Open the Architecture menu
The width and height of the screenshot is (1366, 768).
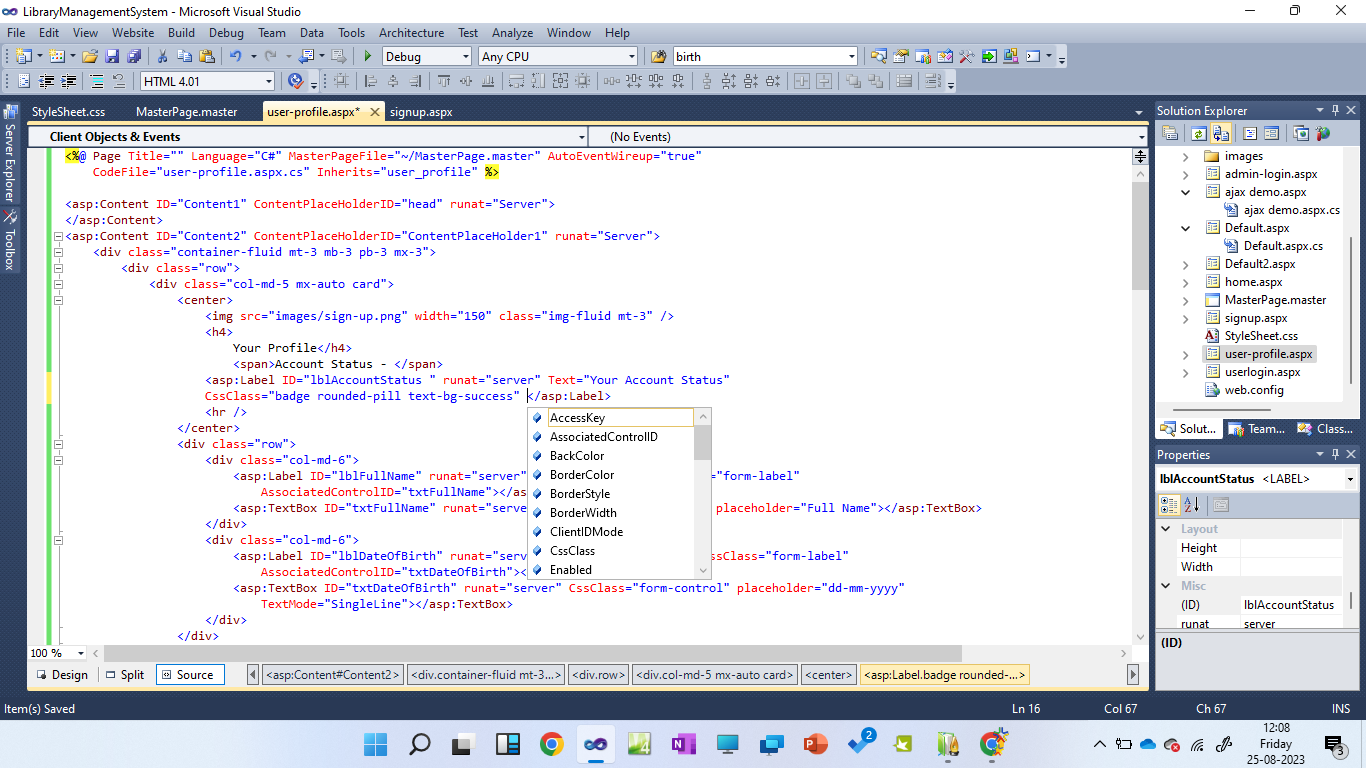tap(411, 33)
